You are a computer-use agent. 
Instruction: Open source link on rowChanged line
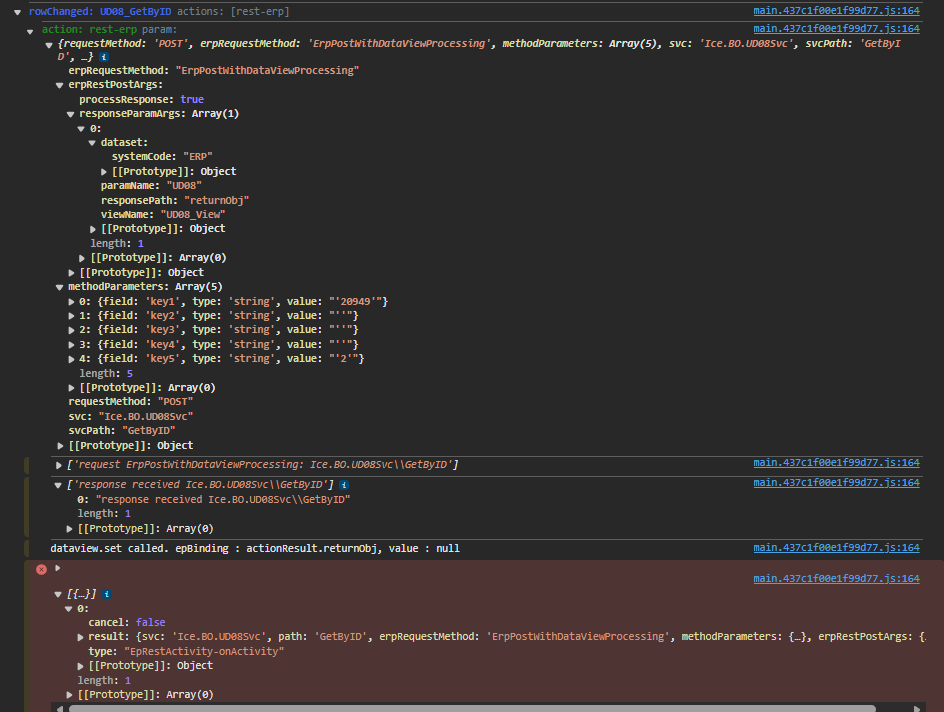tap(836, 11)
